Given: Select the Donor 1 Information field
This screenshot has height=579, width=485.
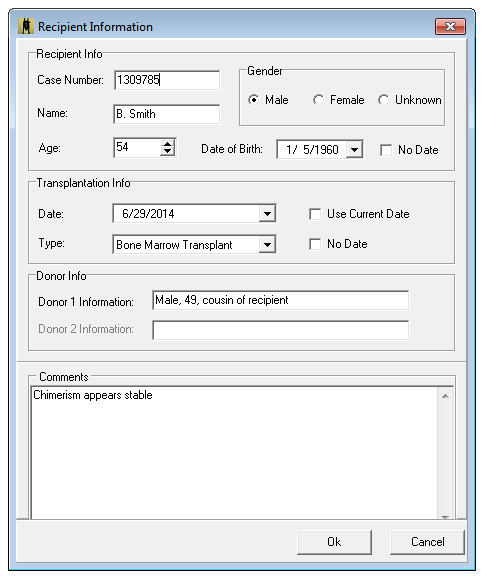Looking at the screenshot, I should [281, 300].
